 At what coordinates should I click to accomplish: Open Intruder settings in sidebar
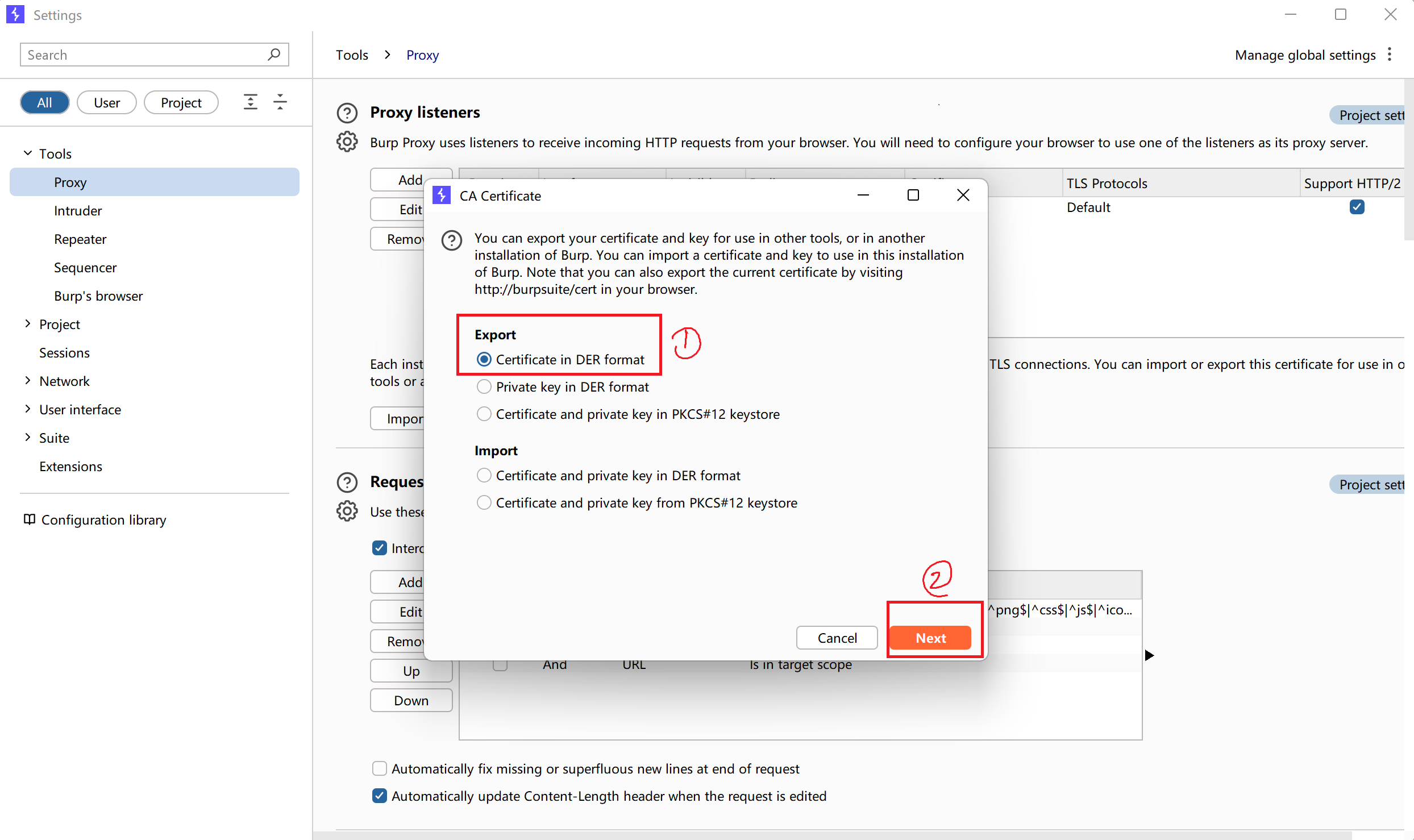[78, 211]
